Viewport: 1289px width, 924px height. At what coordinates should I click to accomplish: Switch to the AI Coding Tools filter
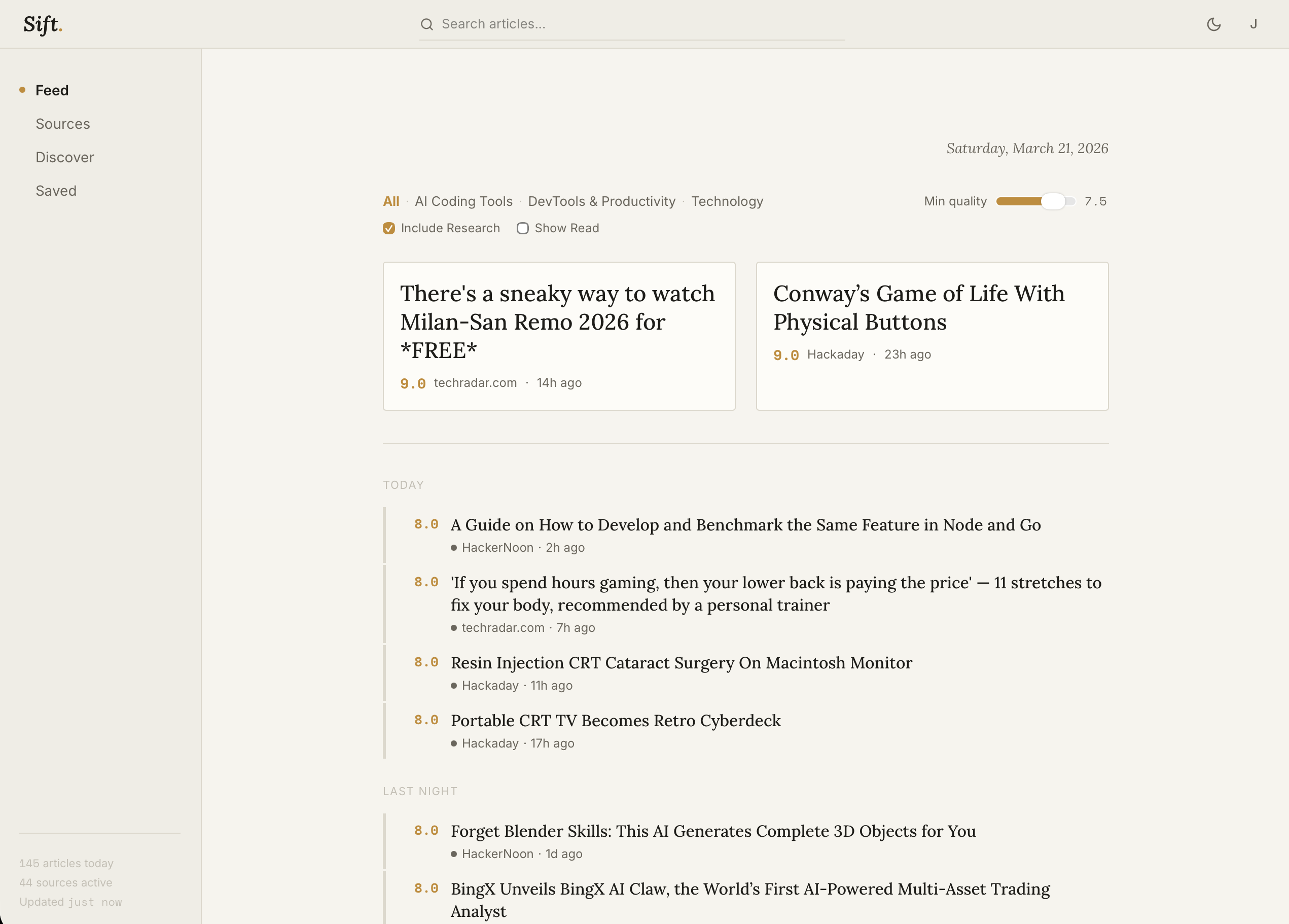[463, 201]
